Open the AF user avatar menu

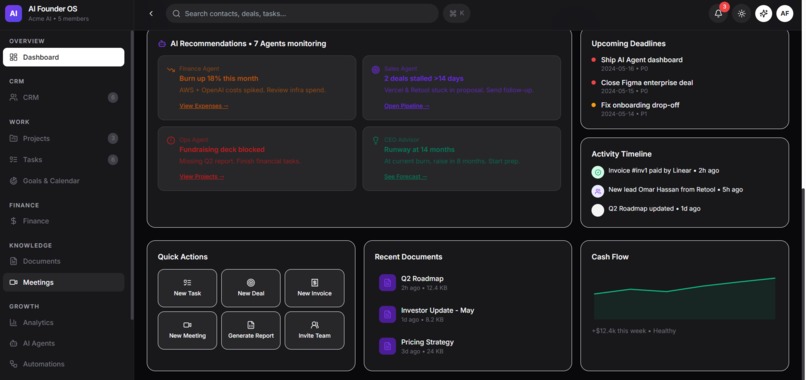pos(784,14)
